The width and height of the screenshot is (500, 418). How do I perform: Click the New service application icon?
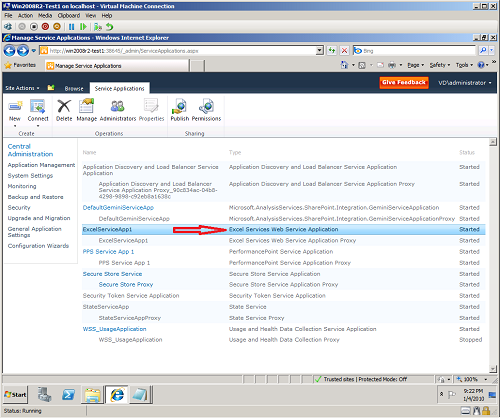point(15,106)
